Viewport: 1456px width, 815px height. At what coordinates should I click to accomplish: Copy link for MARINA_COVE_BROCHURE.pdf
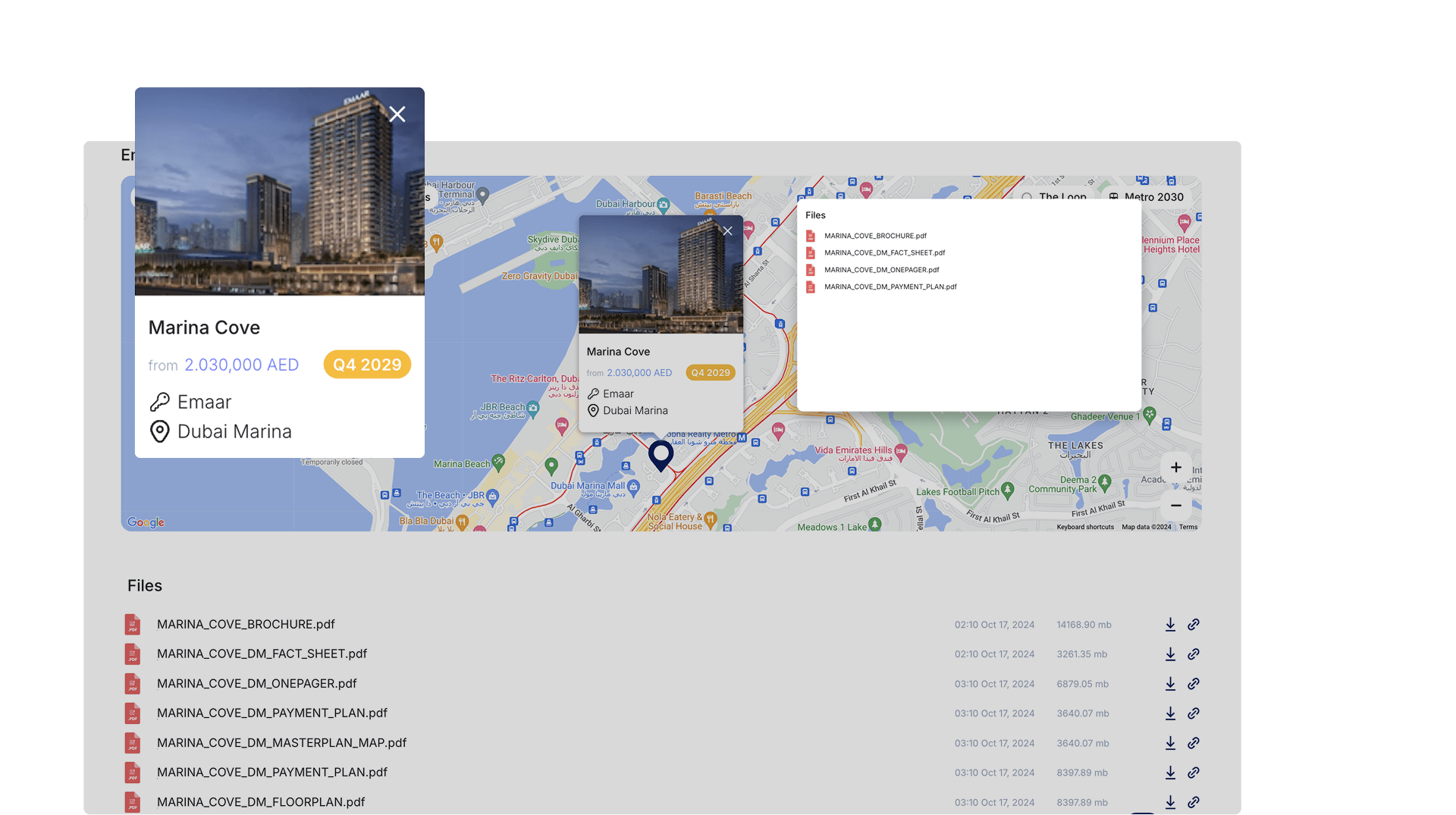[1194, 625]
